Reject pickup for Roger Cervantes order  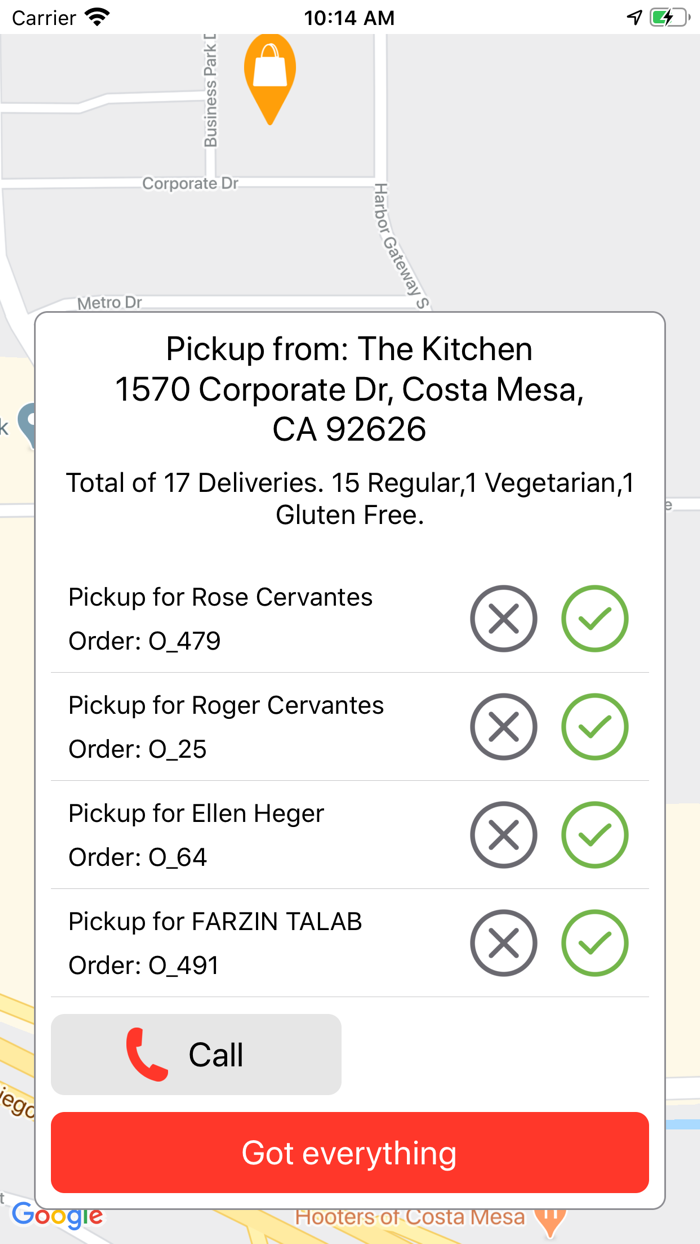tap(504, 727)
